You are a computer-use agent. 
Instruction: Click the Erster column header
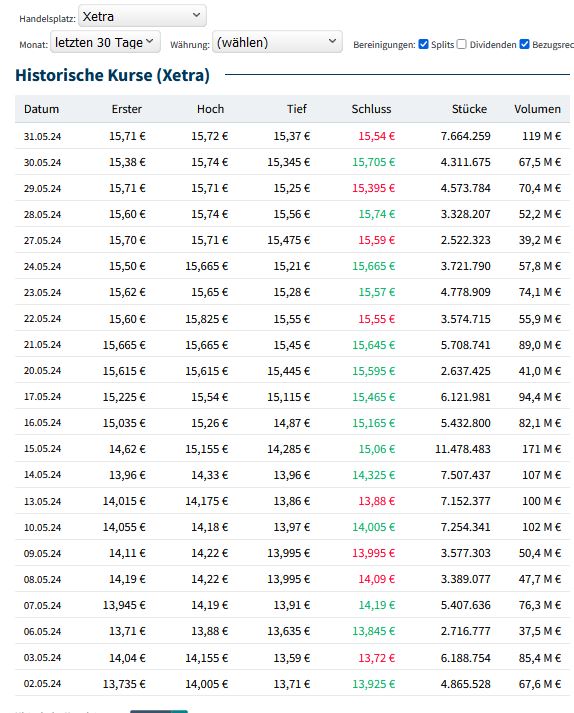pyautogui.click(x=127, y=109)
